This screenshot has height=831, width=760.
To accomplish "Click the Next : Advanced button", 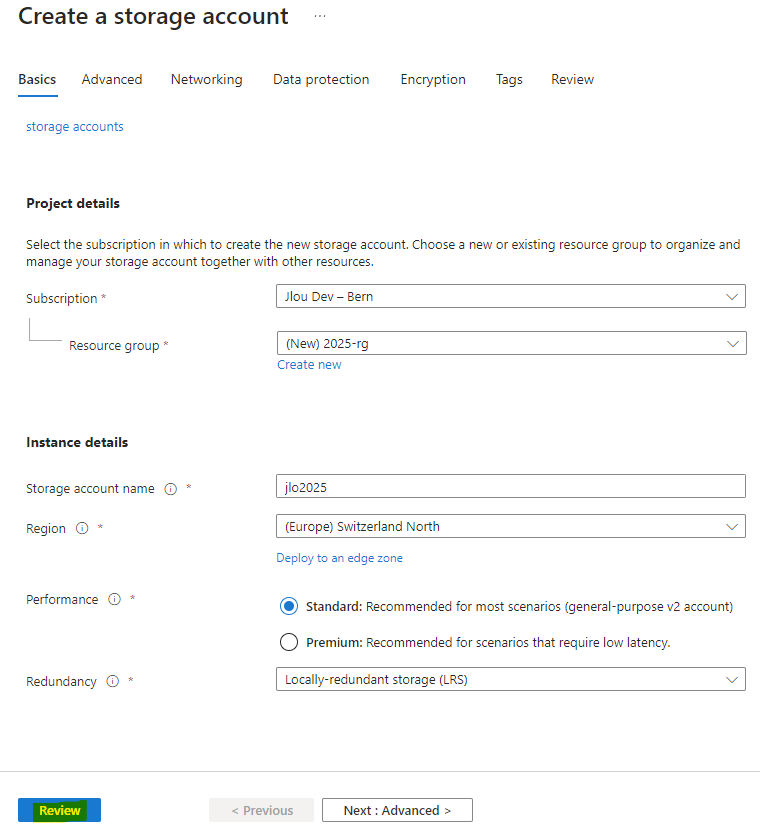I will pyautogui.click(x=397, y=810).
